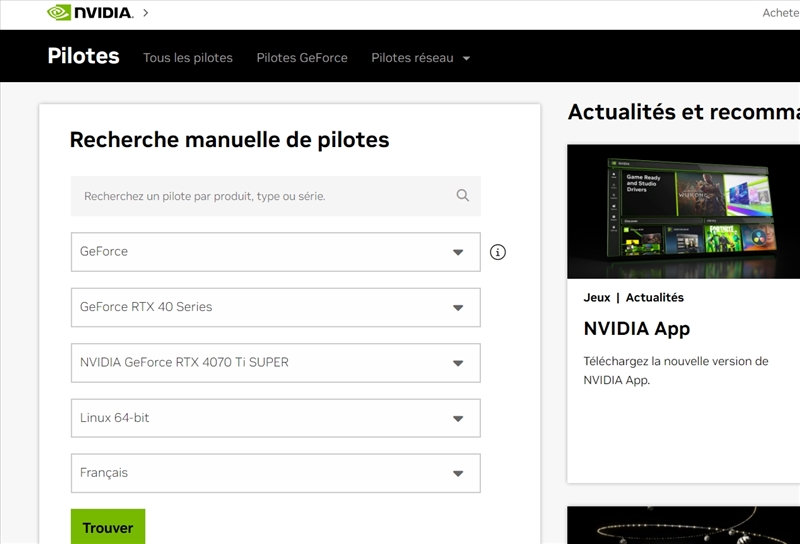
Task: Open the RTX 4070 Ti SUPER dropdown
Action: [276, 363]
